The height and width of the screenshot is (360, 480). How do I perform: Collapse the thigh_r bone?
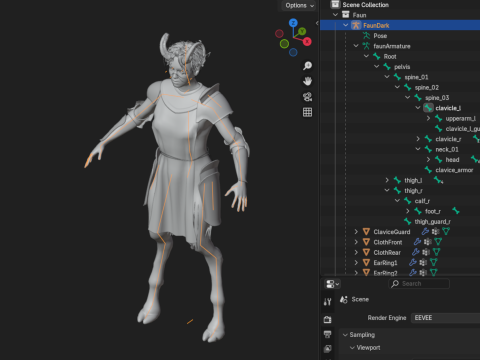tap(387, 191)
